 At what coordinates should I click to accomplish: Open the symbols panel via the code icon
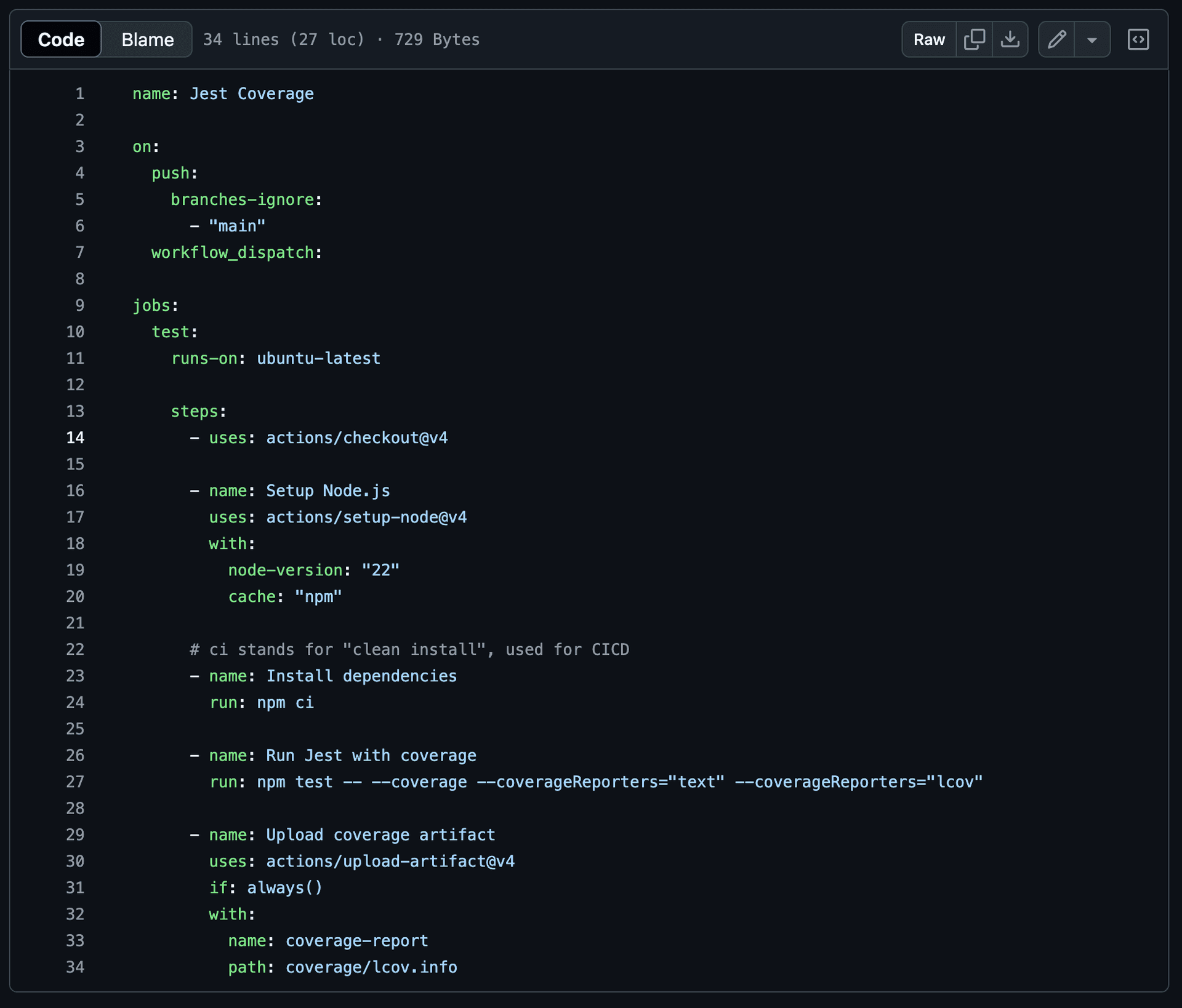(1138, 39)
